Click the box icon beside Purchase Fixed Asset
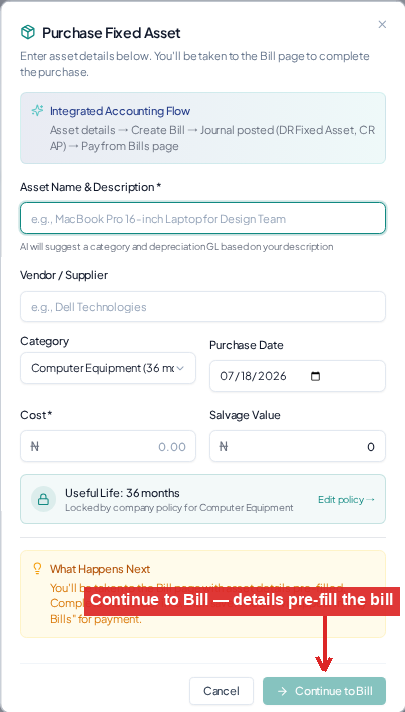This screenshot has width=405, height=712. pos(28,33)
